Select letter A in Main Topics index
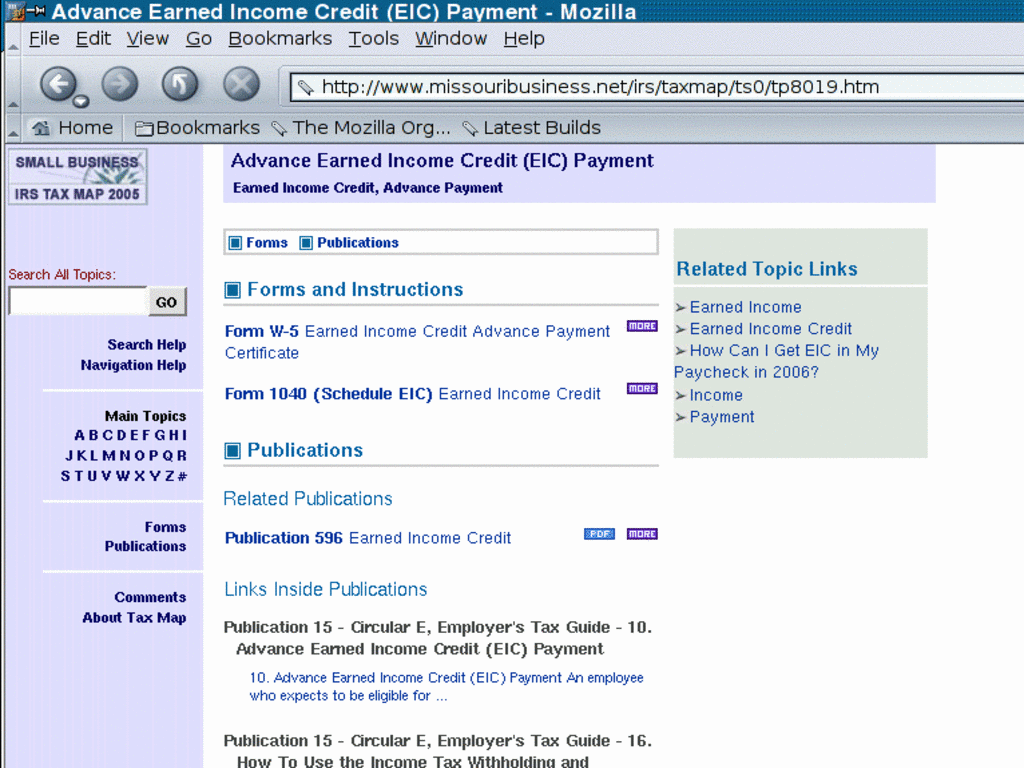Viewport: 1024px width, 768px height. pos(79,435)
